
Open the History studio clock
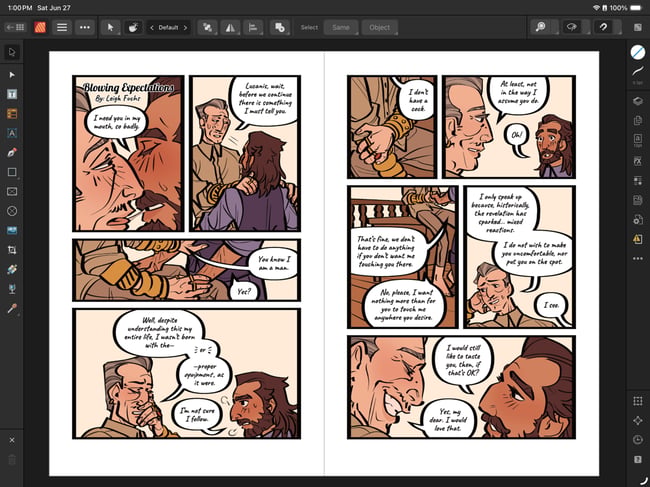[638, 440]
